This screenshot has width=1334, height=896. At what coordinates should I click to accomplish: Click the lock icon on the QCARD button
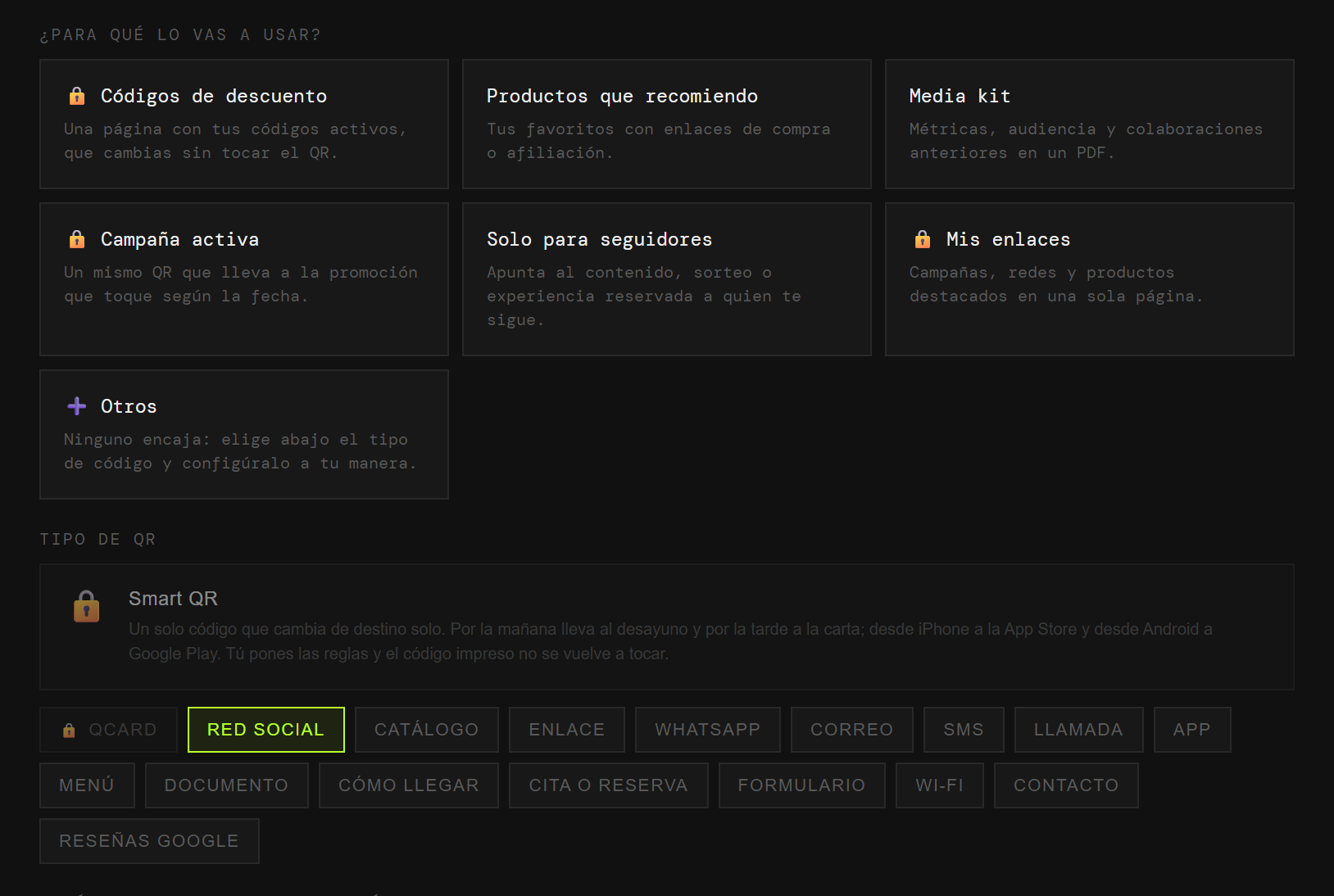point(69,730)
